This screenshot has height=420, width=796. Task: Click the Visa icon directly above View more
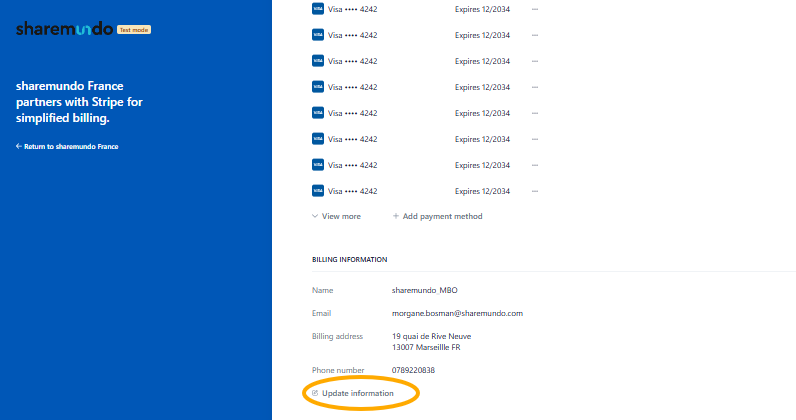[x=318, y=191]
